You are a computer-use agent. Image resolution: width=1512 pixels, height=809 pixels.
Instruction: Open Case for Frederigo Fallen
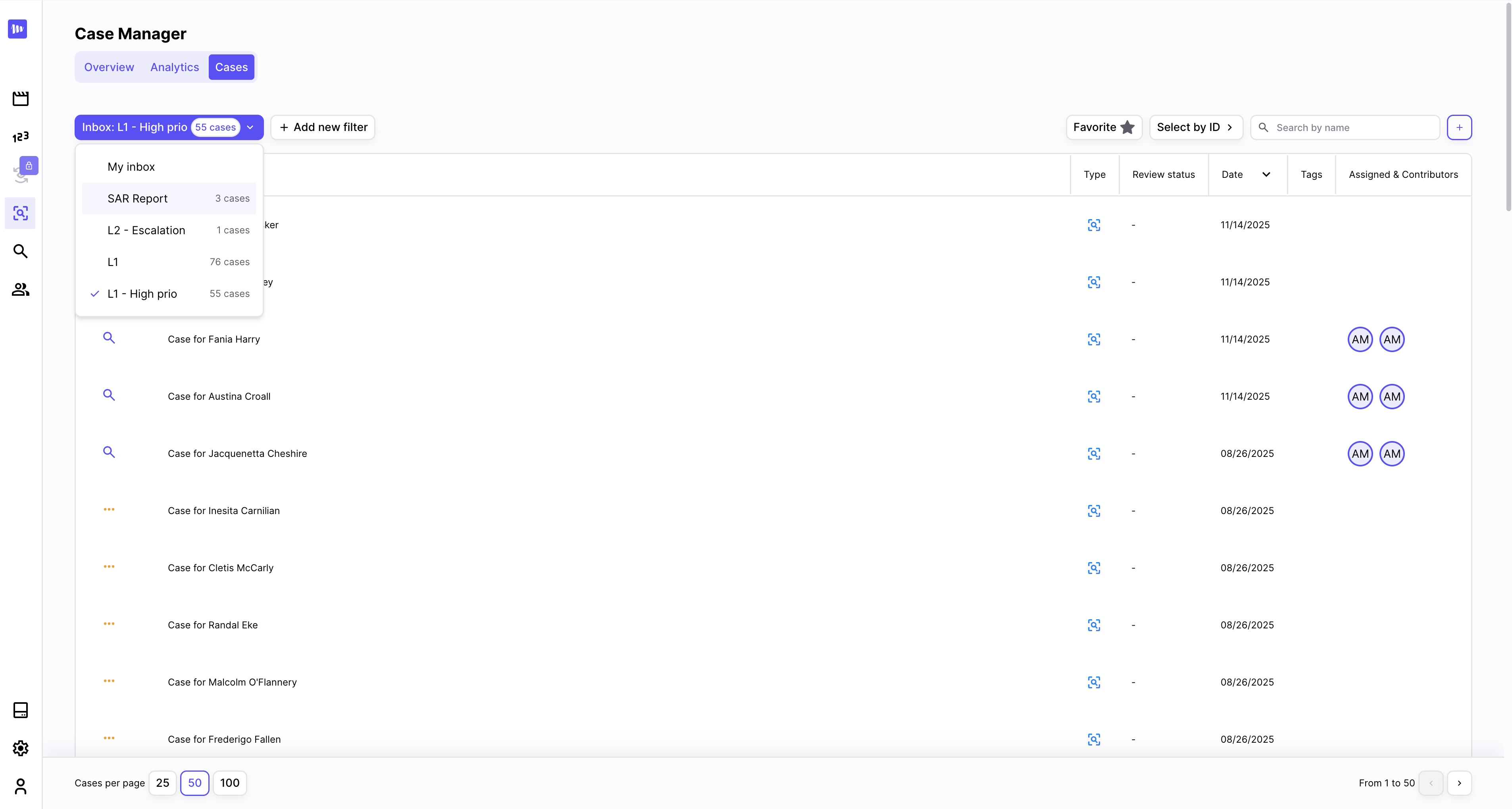(x=224, y=739)
